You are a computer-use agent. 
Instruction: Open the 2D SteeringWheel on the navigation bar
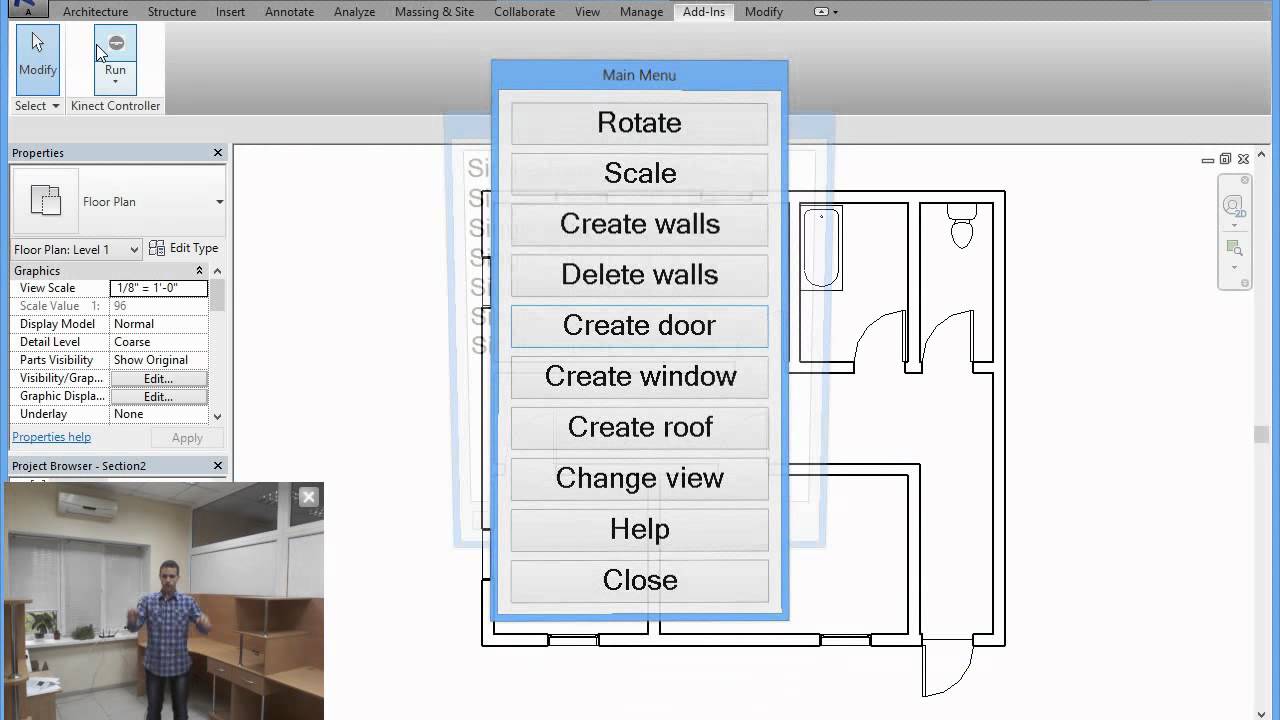point(1234,205)
